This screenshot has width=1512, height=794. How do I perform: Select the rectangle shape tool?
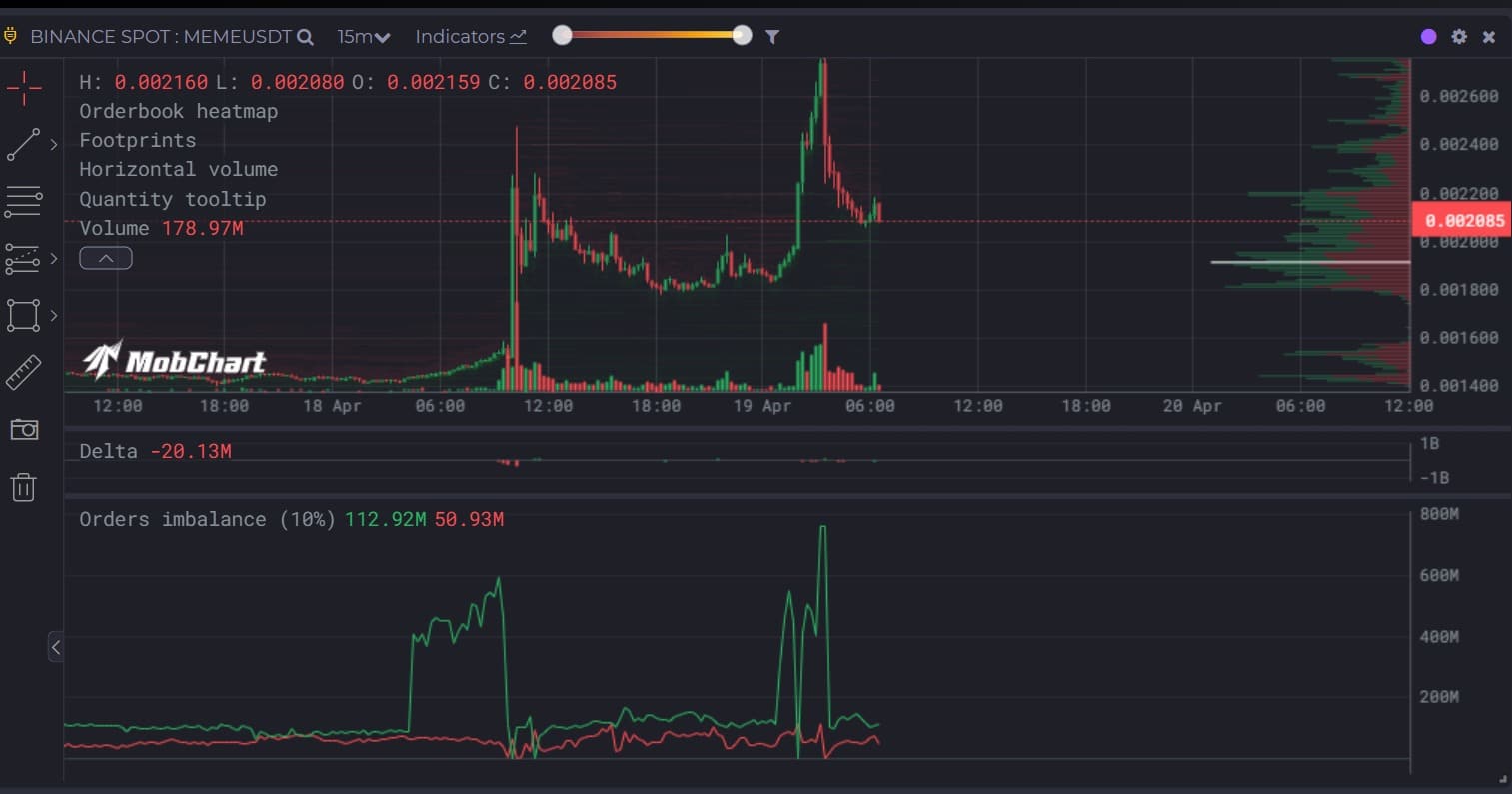coord(24,315)
